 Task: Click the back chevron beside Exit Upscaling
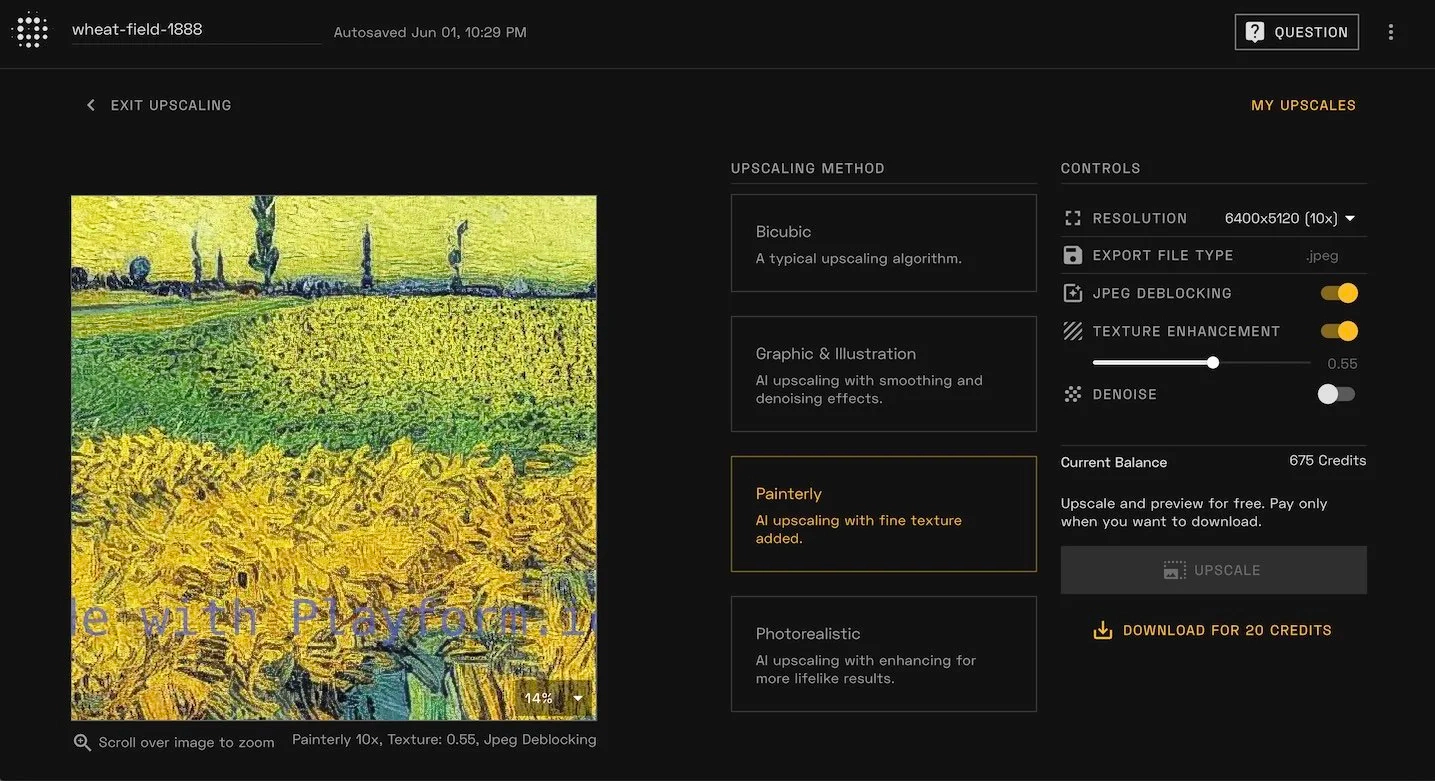tap(91, 105)
